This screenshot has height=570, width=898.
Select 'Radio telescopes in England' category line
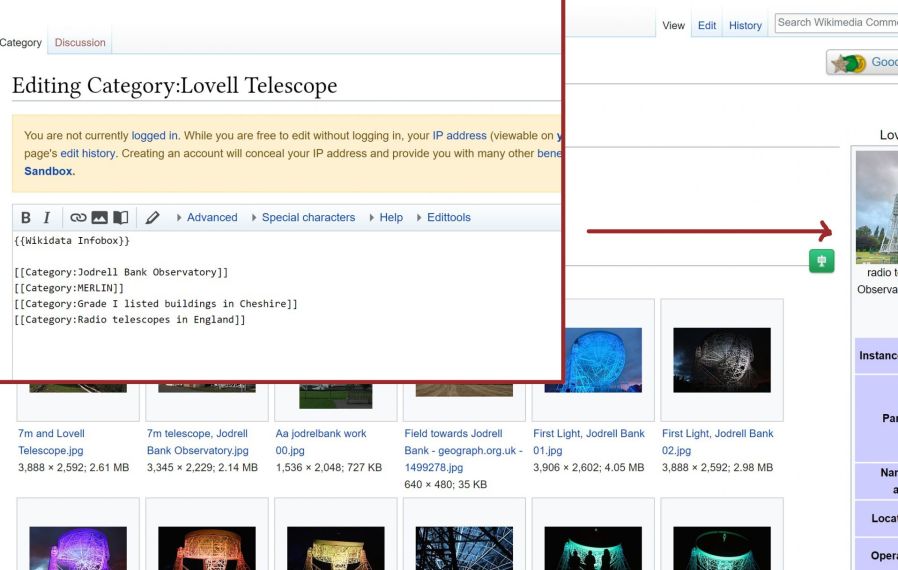[130, 320]
